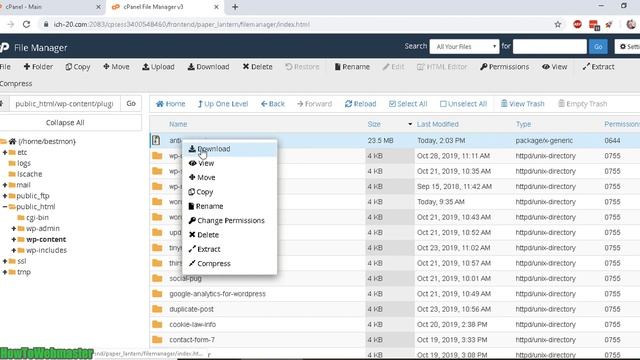This screenshot has height=360, width=640.
Task: Choose Delete from the context menu
Action: 229,235
